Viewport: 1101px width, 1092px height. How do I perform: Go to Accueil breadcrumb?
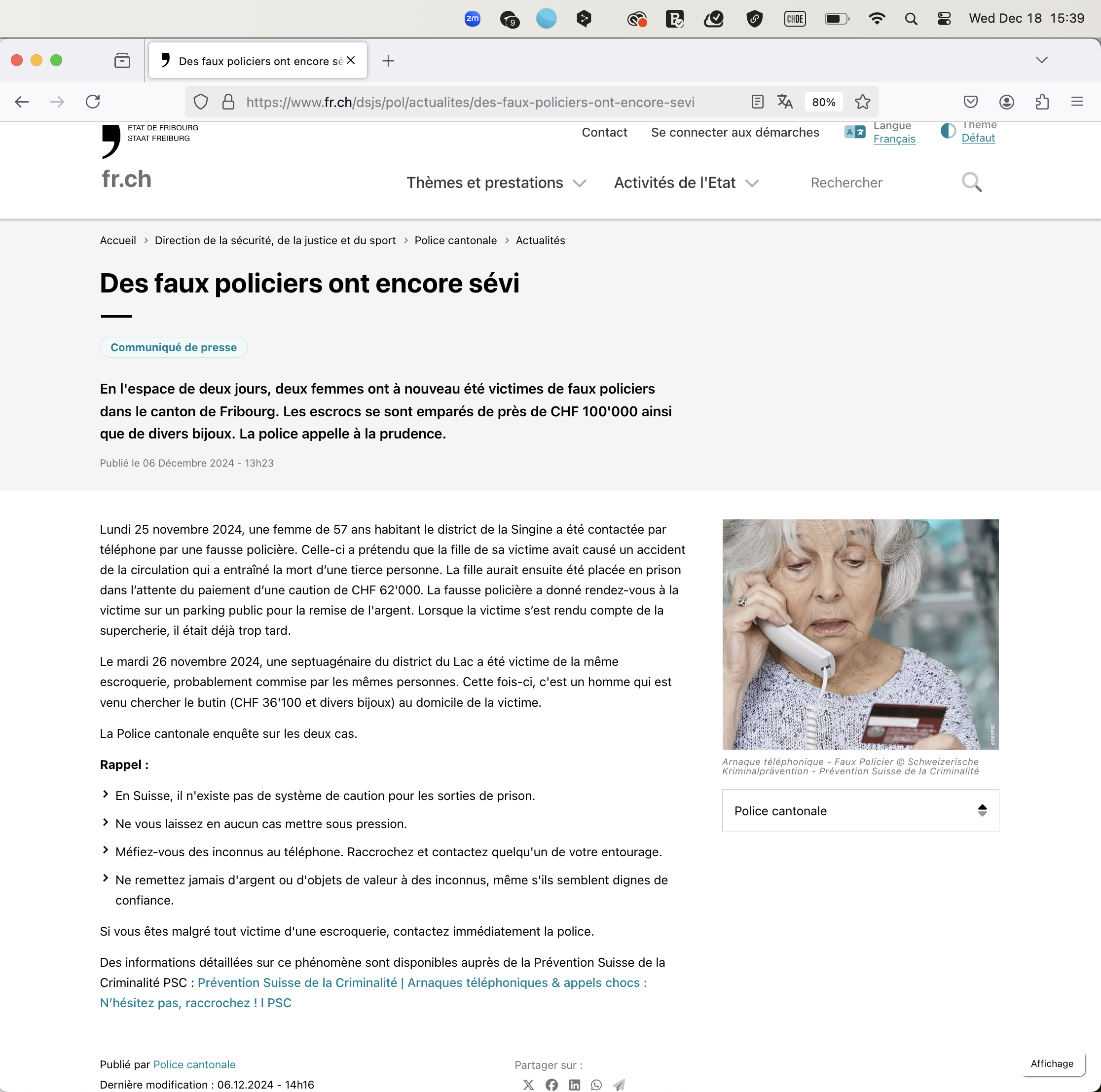(x=118, y=241)
